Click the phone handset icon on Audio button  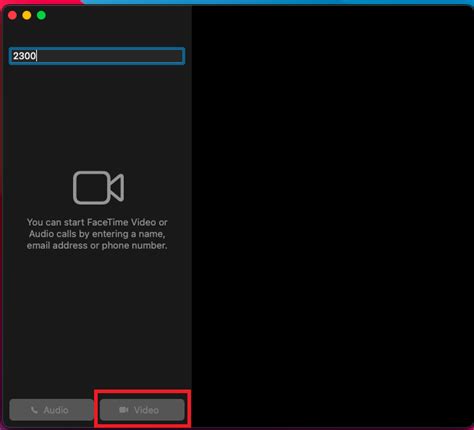34,410
